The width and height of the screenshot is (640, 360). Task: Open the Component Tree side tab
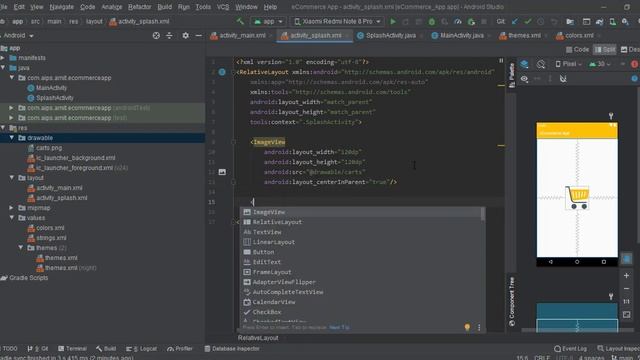pos(512,301)
